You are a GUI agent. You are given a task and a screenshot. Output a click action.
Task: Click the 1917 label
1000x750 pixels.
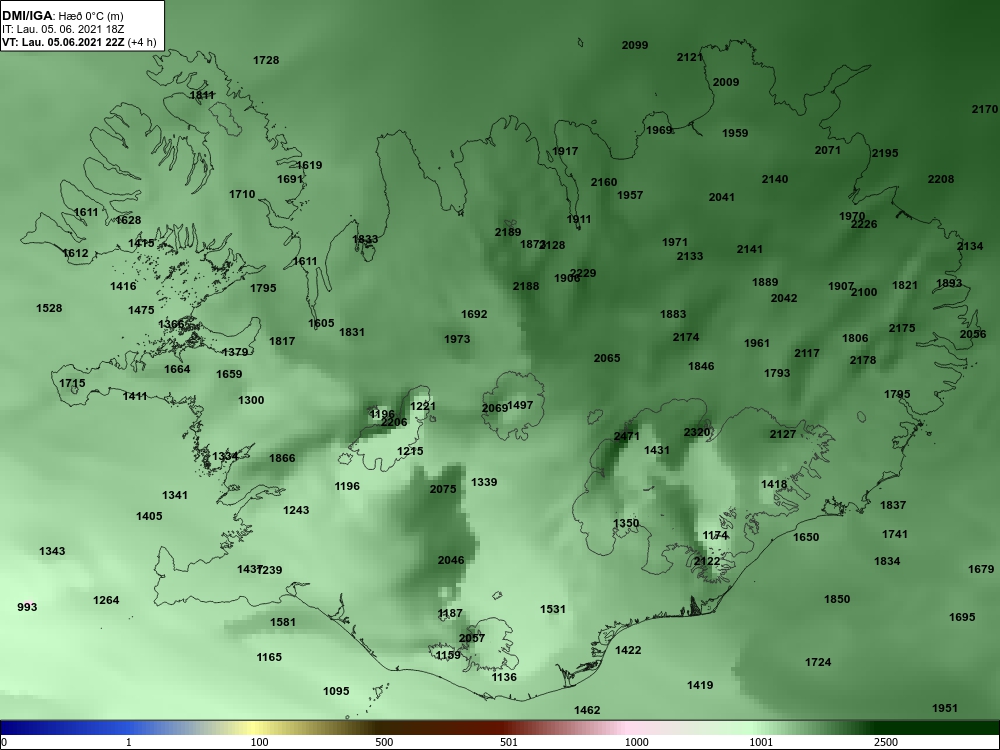[x=565, y=151]
